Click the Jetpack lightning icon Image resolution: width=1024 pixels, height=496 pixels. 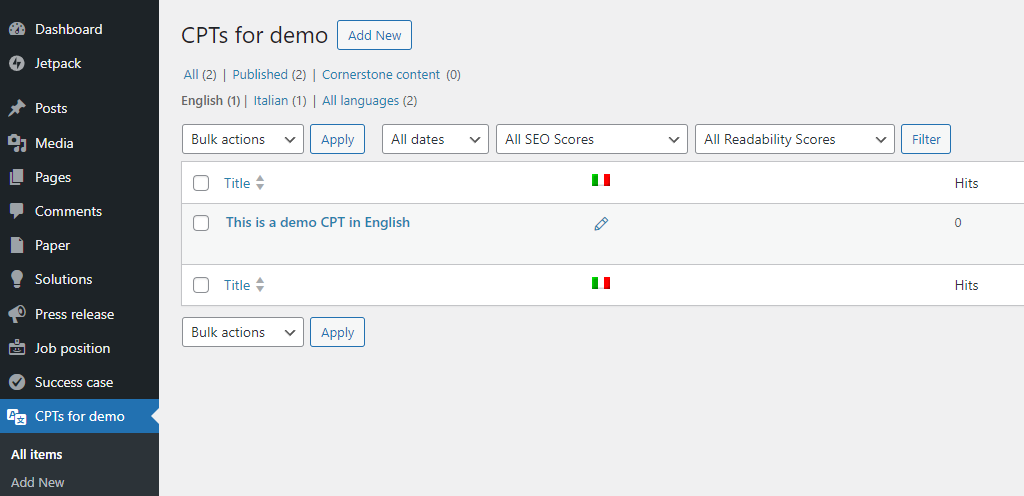(x=17, y=63)
